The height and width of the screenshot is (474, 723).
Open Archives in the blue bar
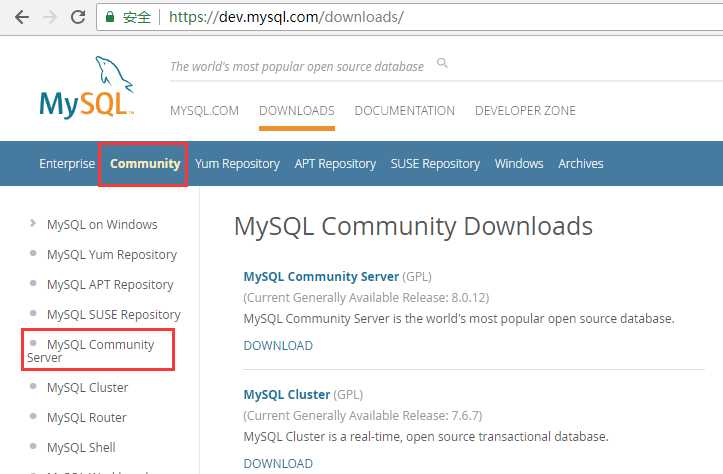pos(581,164)
